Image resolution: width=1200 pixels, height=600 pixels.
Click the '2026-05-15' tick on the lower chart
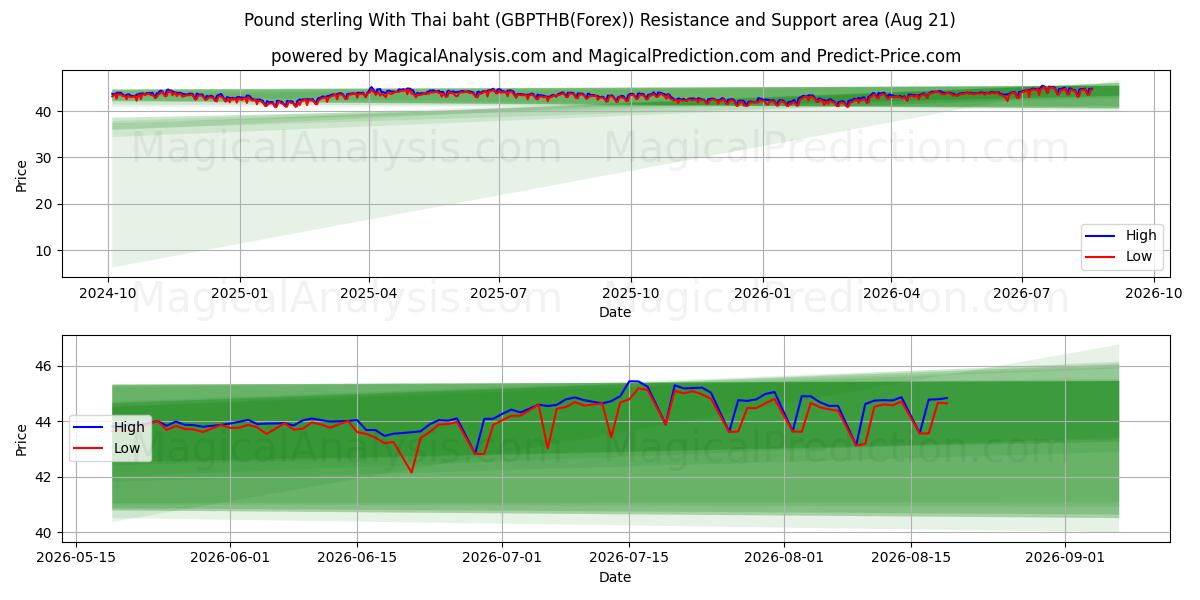[76, 558]
